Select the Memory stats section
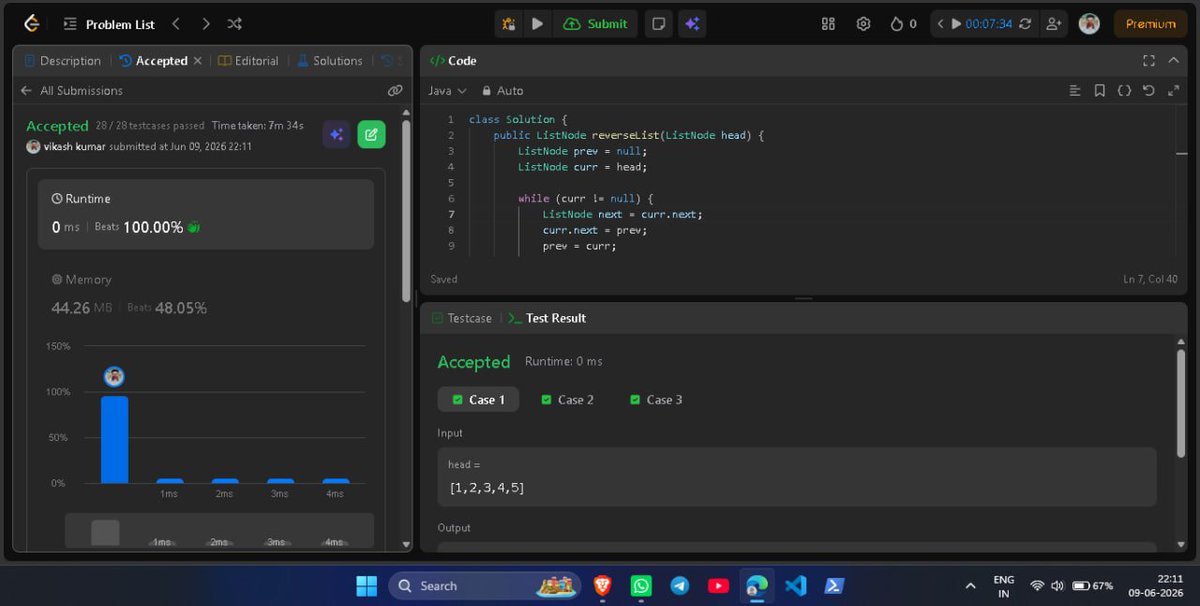1200x606 pixels. tap(206, 295)
